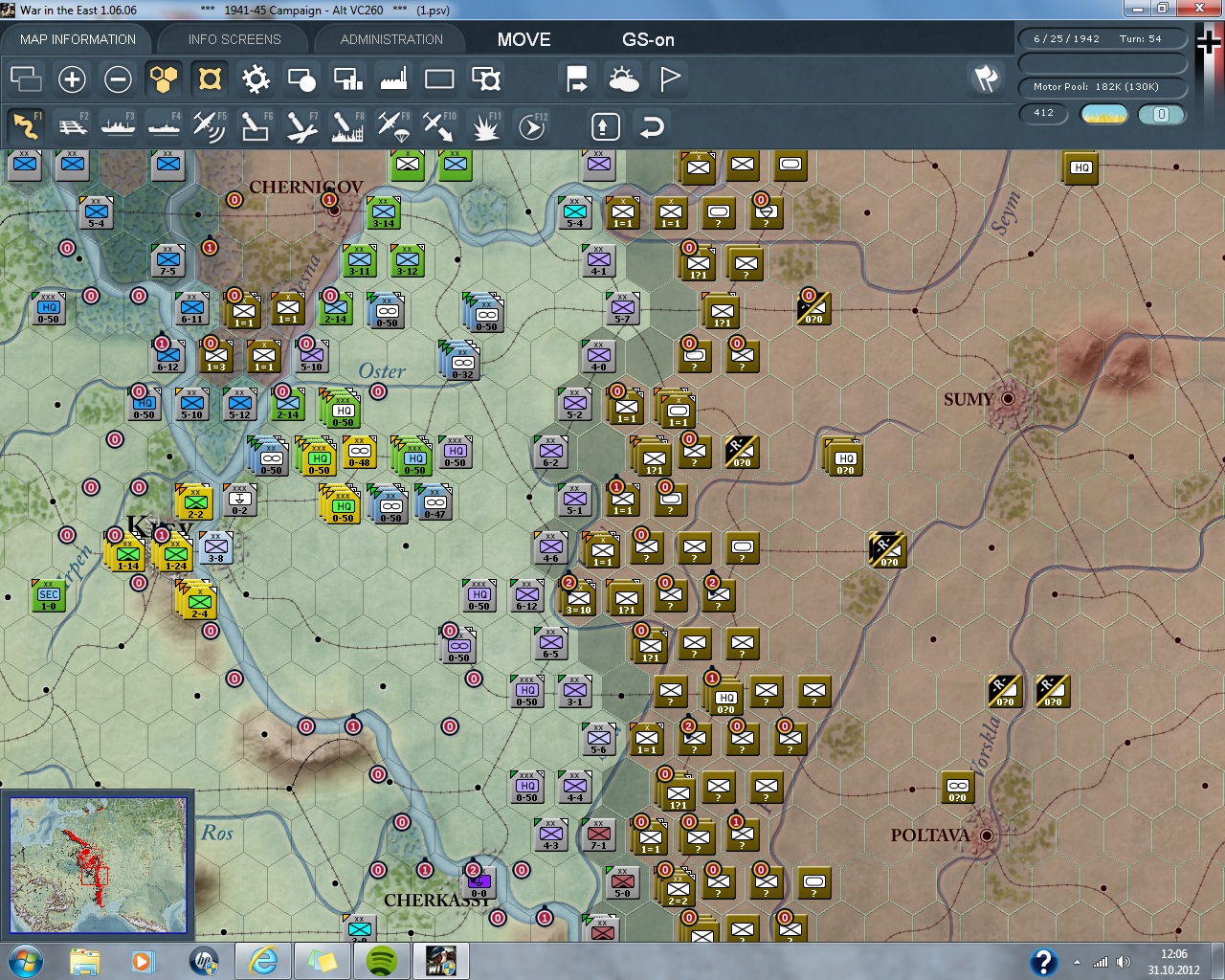Click the Motor Pool status field
The image size is (1225, 980).
tap(1102, 87)
